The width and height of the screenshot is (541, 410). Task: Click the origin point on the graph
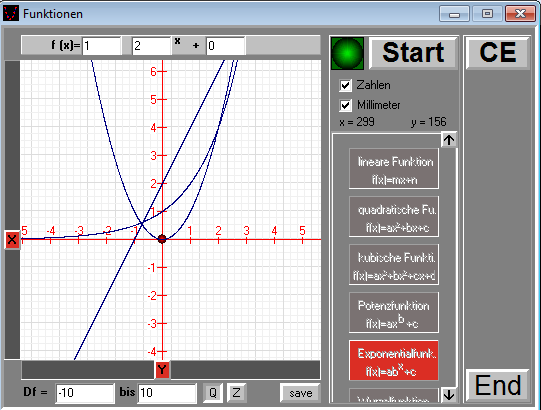point(162,239)
